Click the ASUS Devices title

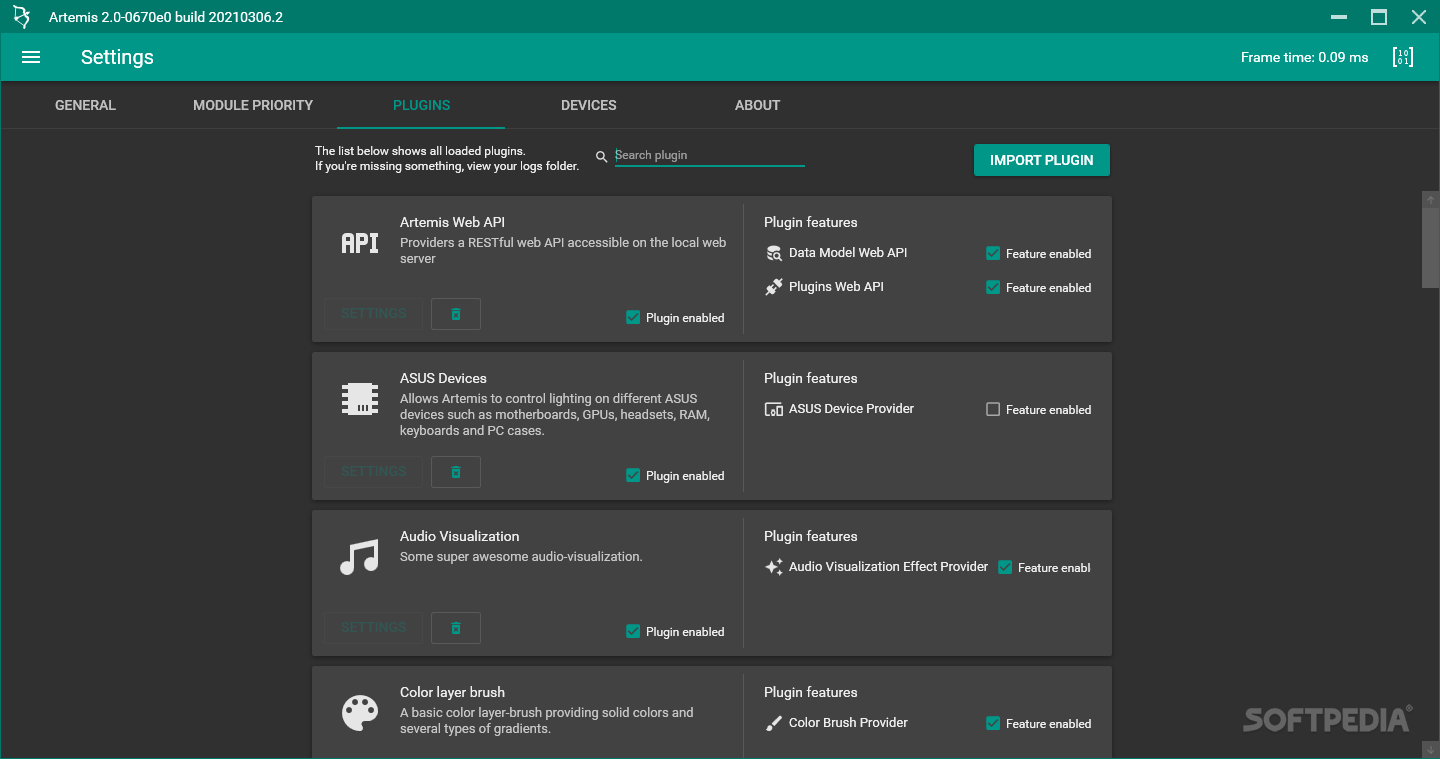click(x=443, y=378)
